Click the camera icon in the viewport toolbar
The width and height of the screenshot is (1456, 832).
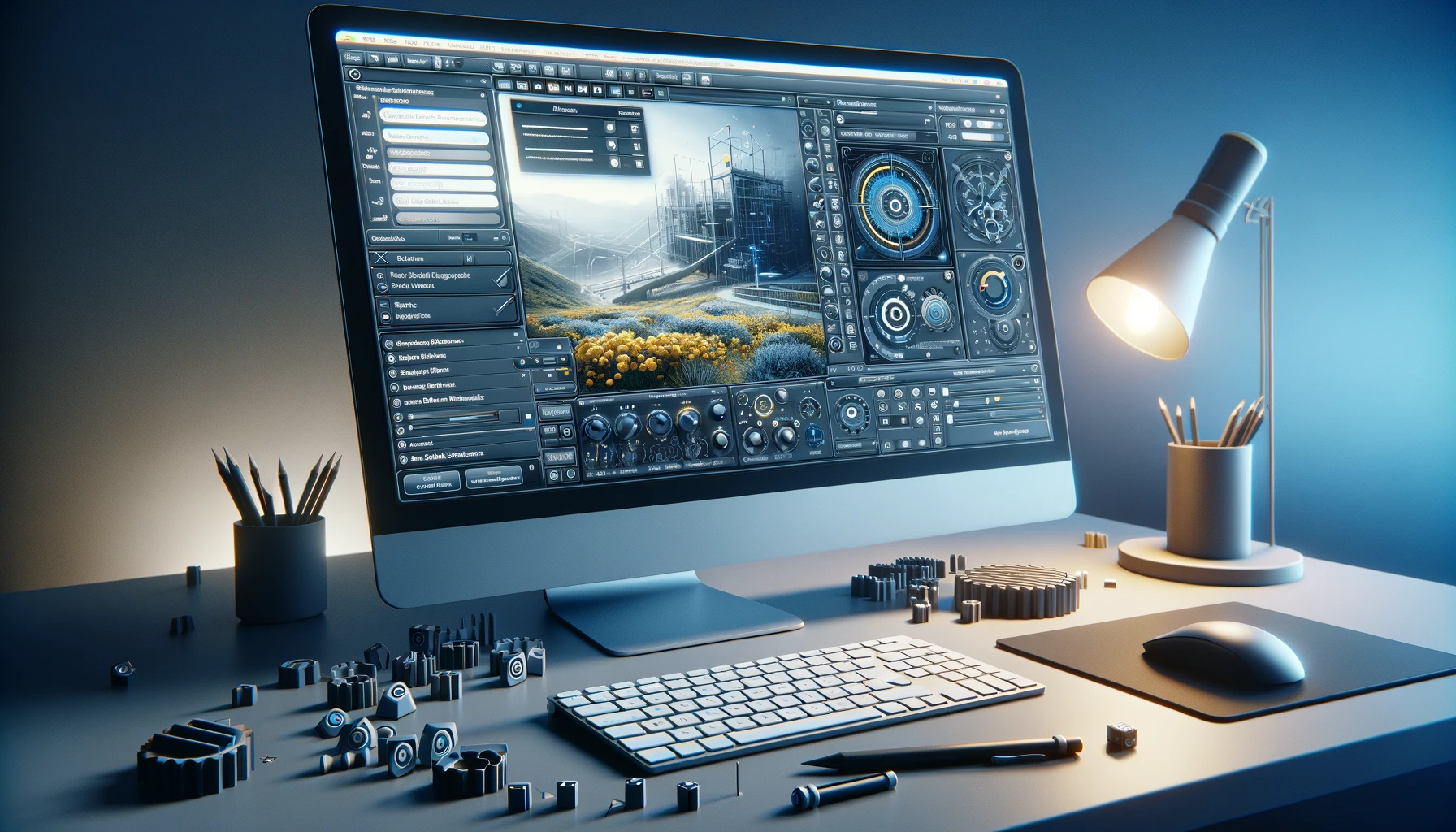click(537, 86)
